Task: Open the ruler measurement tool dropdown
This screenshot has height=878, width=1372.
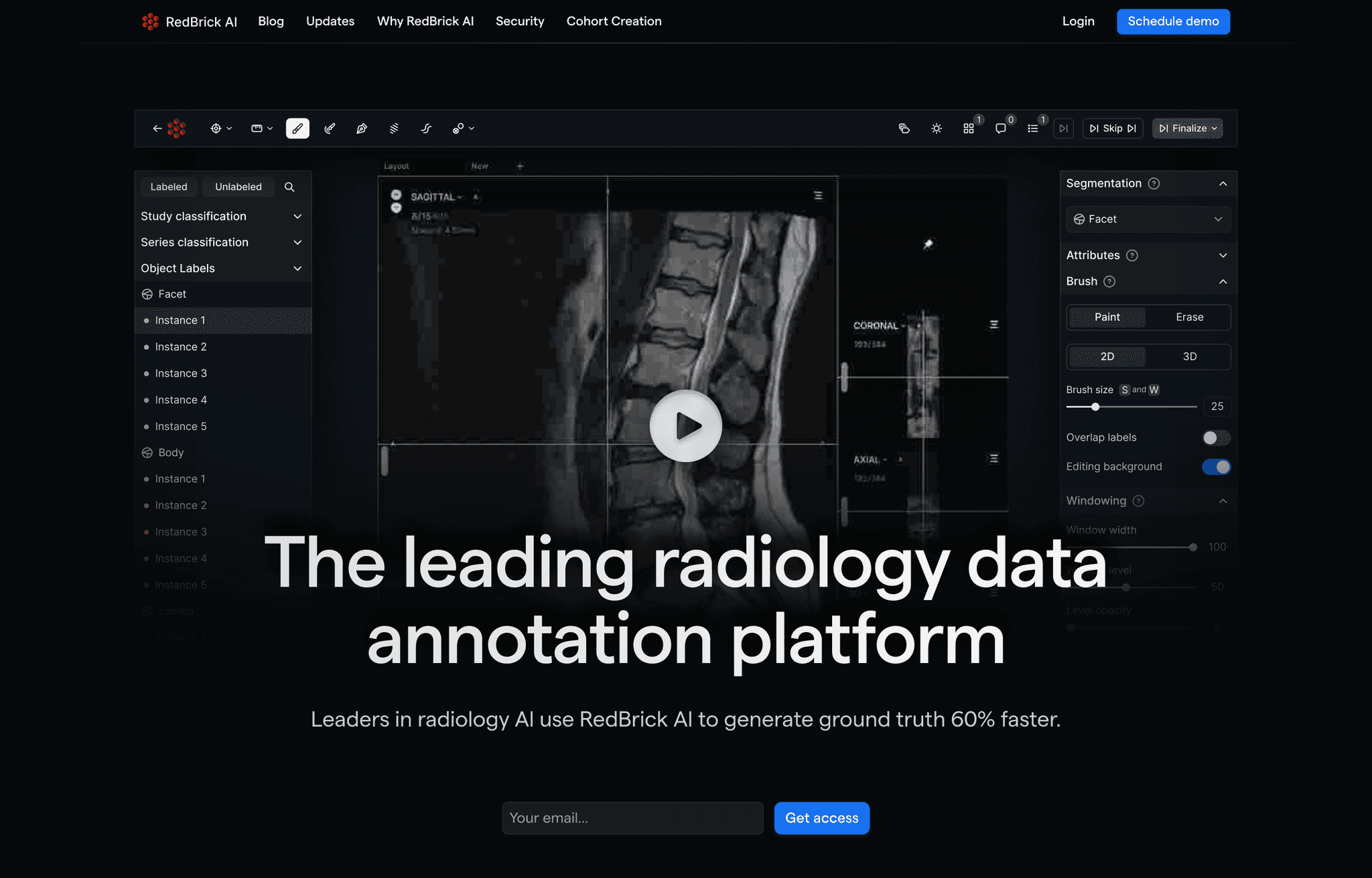Action: click(261, 129)
